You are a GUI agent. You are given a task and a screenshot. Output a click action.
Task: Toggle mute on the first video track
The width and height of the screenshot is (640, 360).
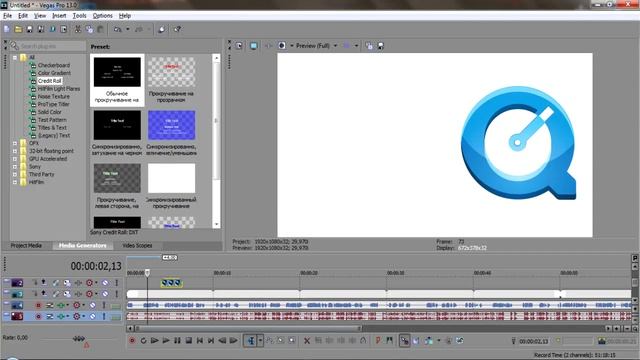click(105, 282)
